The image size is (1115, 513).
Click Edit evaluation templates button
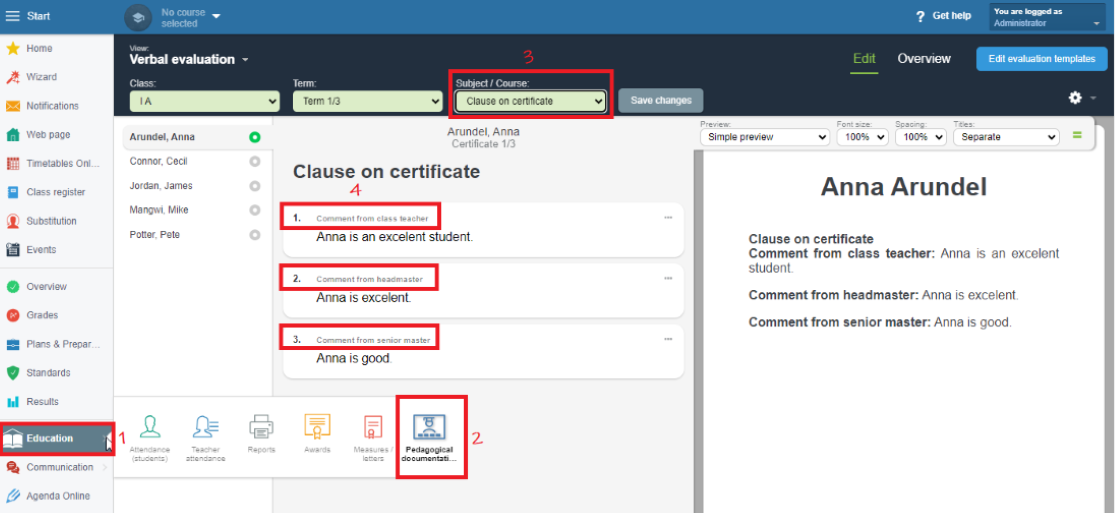pyautogui.click(x=1042, y=59)
